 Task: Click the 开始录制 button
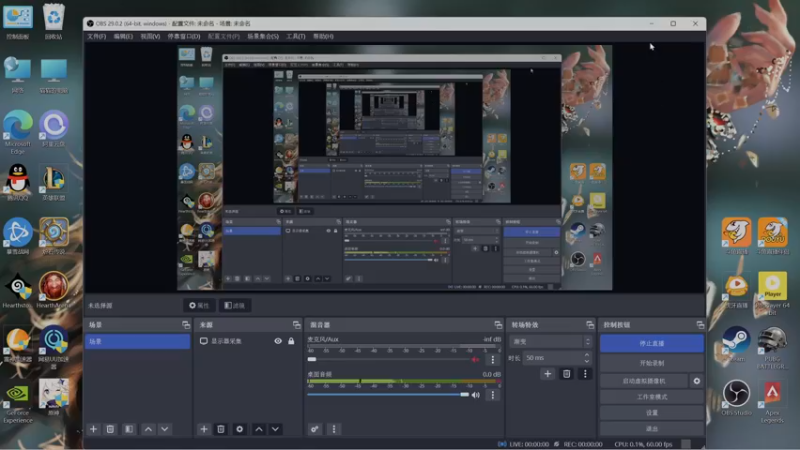point(652,363)
